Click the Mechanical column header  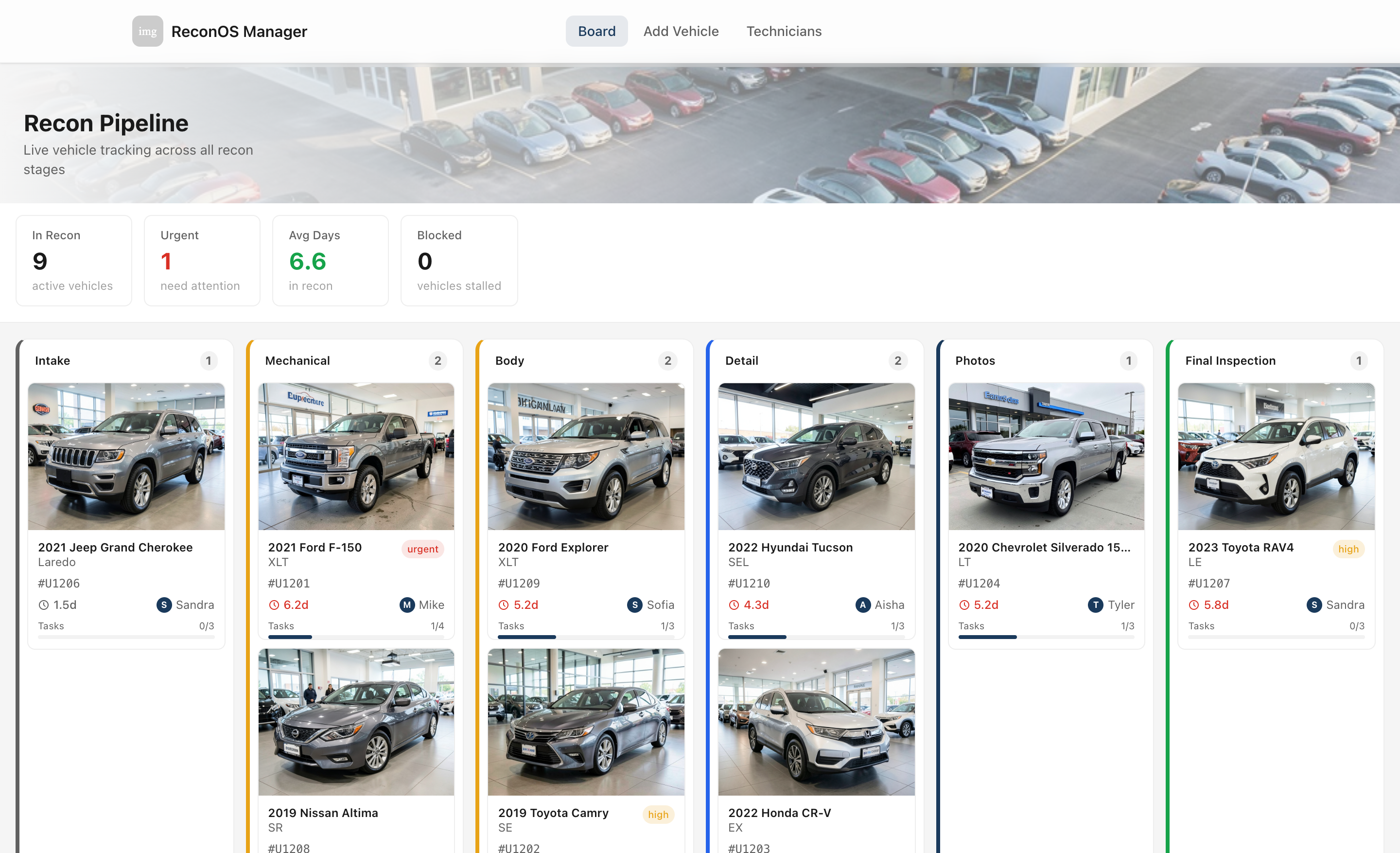pyautogui.click(x=356, y=361)
